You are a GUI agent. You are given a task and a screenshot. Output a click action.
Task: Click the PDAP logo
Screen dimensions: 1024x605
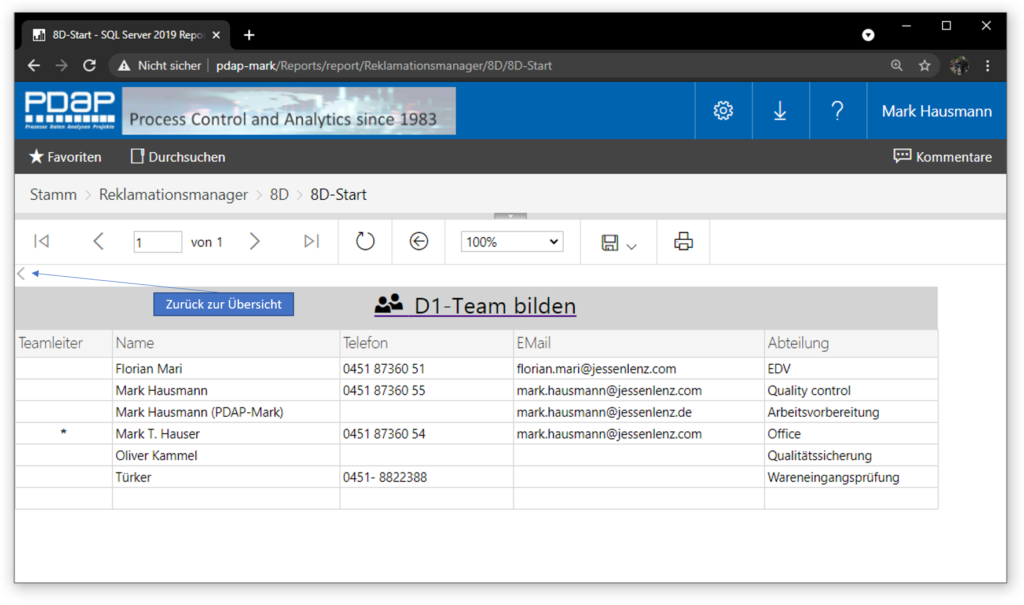pos(70,110)
